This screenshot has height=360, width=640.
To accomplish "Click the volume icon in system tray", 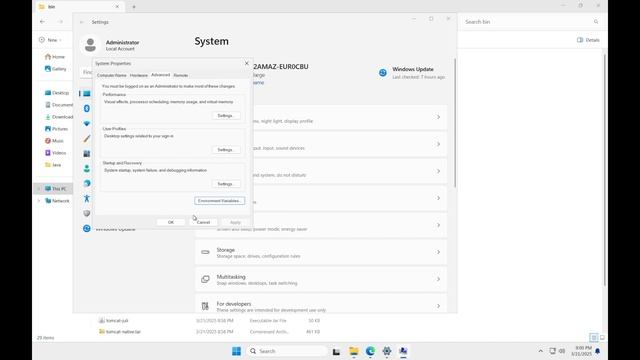I will tap(562, 351).
